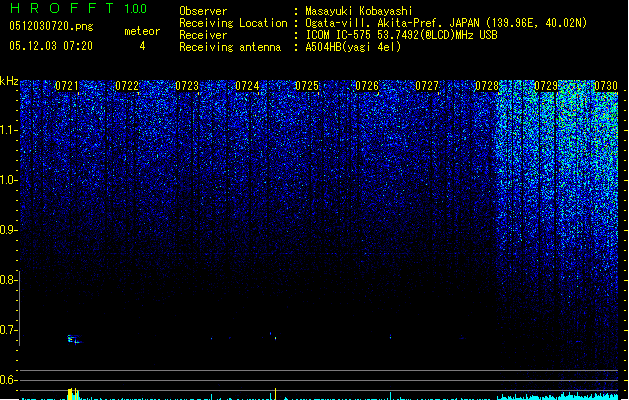629x400 pixels.
Task: Click time marker 0728
Action: click(487, 86)
